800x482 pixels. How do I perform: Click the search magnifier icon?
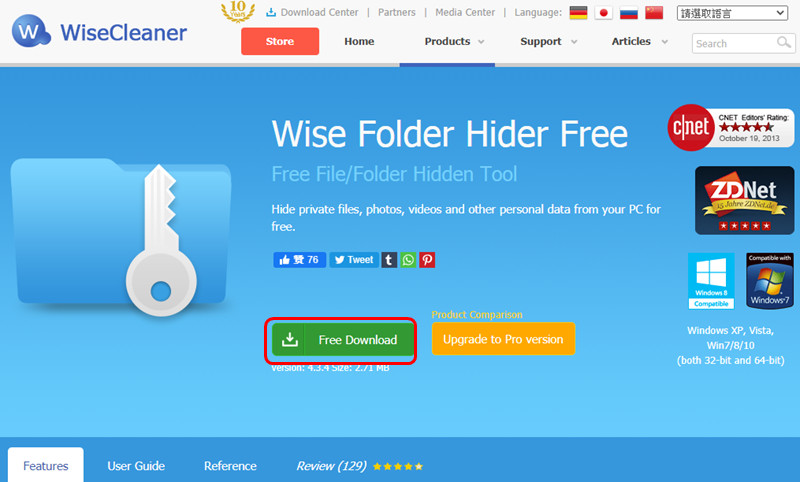(x=783, y=42)
